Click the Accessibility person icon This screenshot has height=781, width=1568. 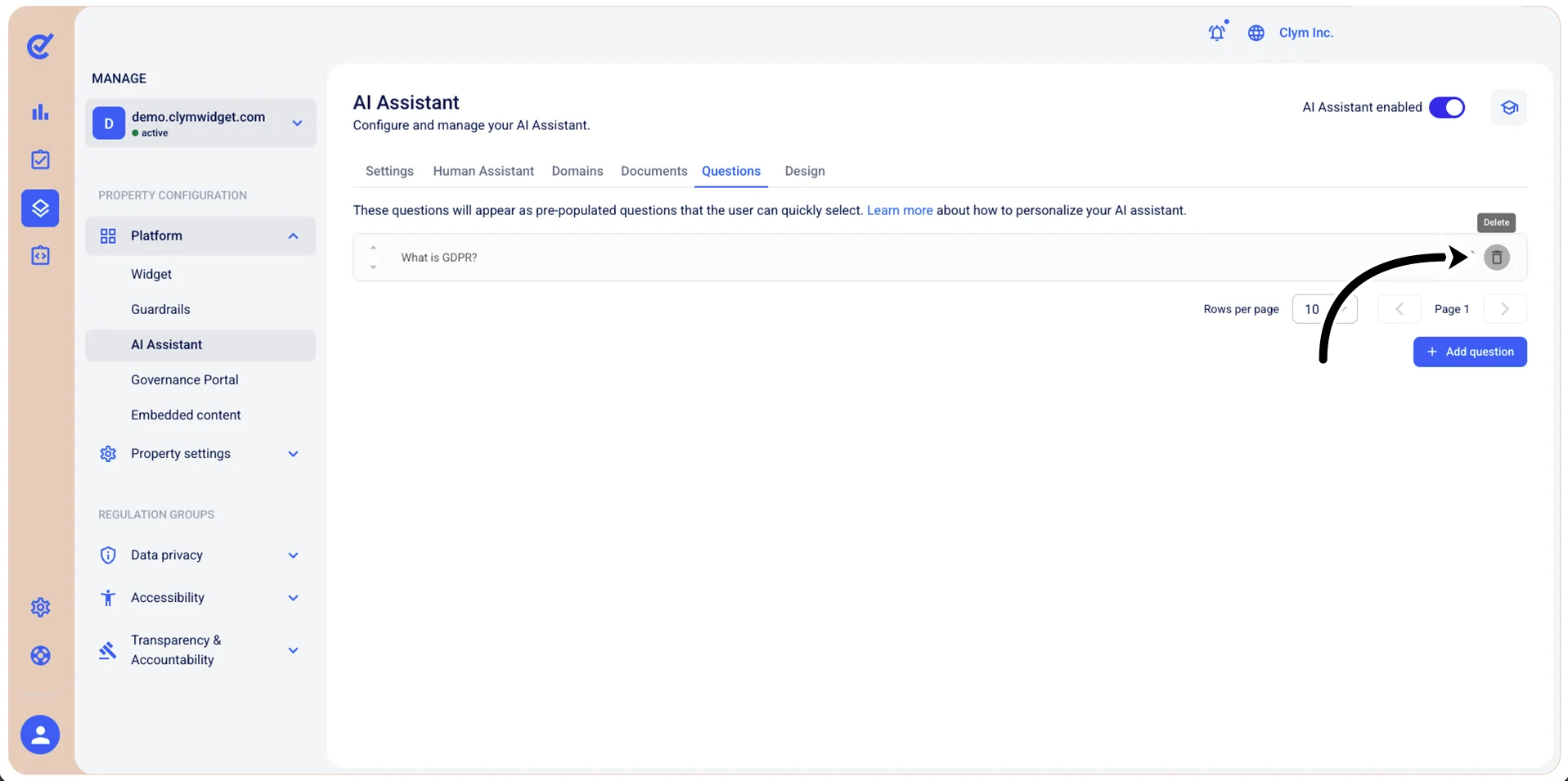point(108,598)
